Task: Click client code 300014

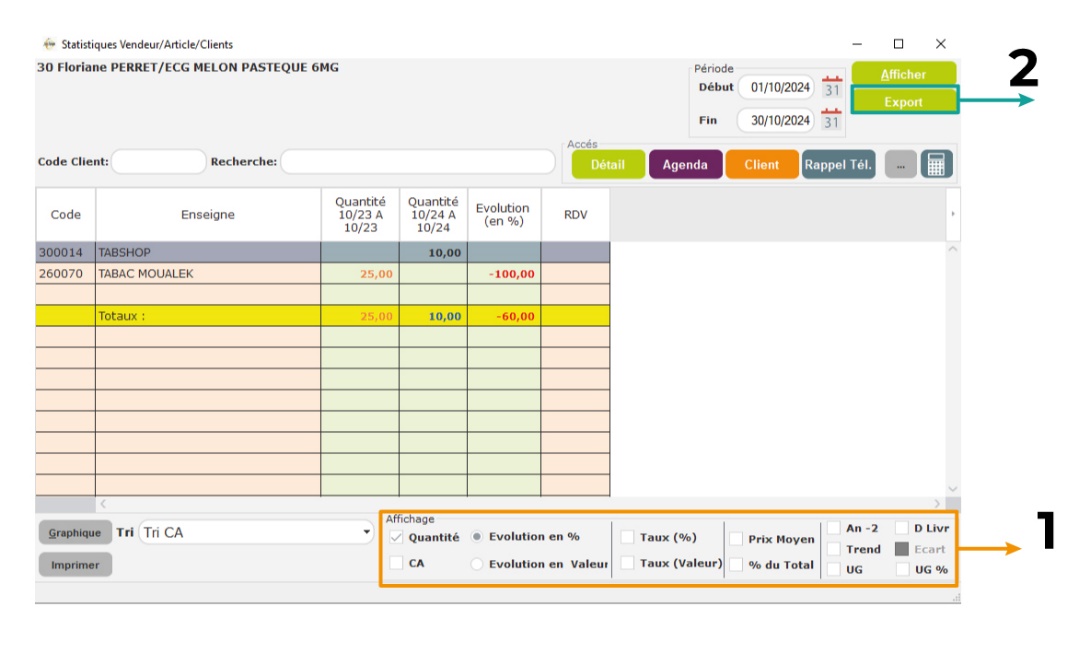Action: pos(61,253)
